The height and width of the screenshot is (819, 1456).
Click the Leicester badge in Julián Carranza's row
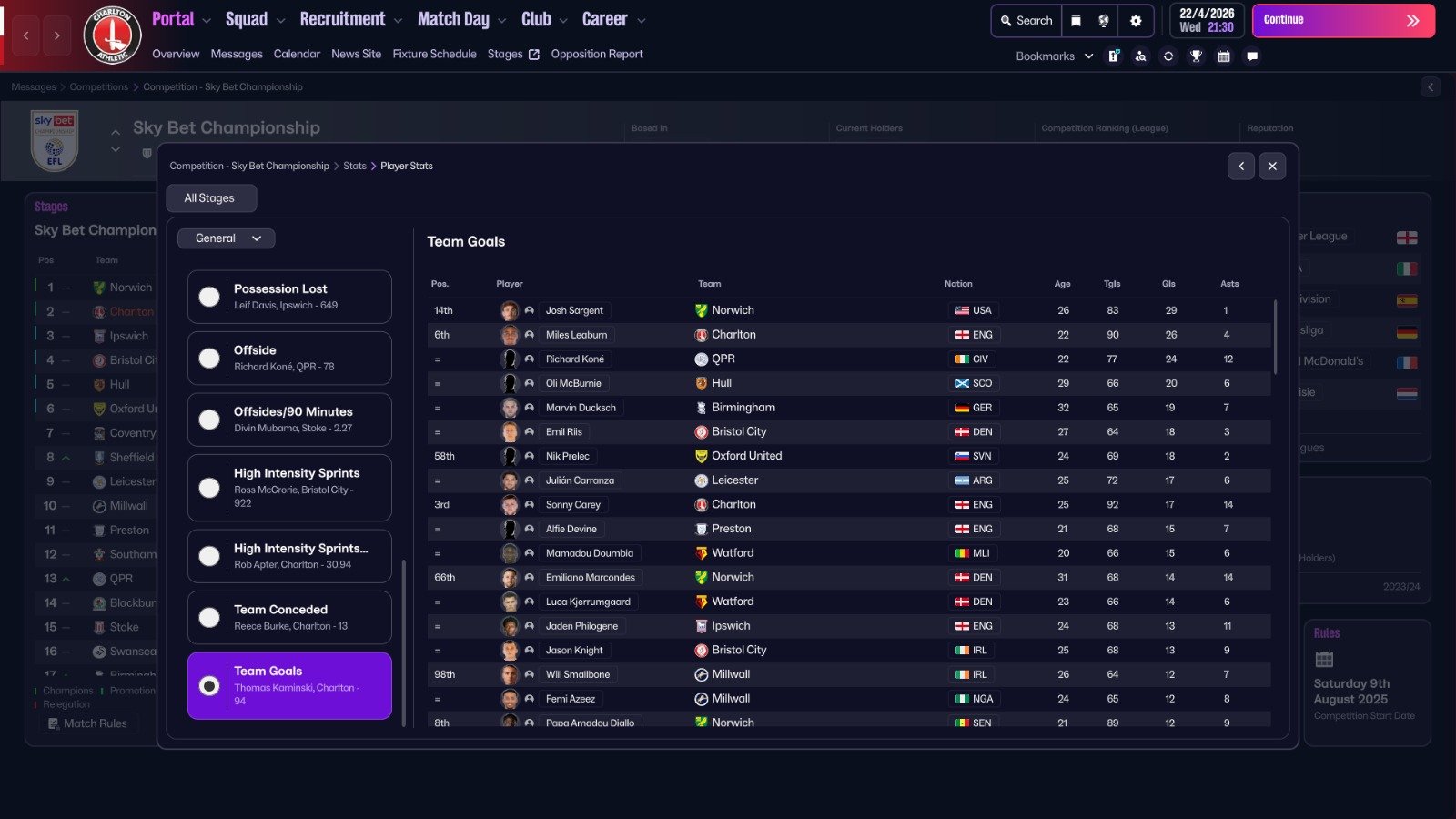702,480
